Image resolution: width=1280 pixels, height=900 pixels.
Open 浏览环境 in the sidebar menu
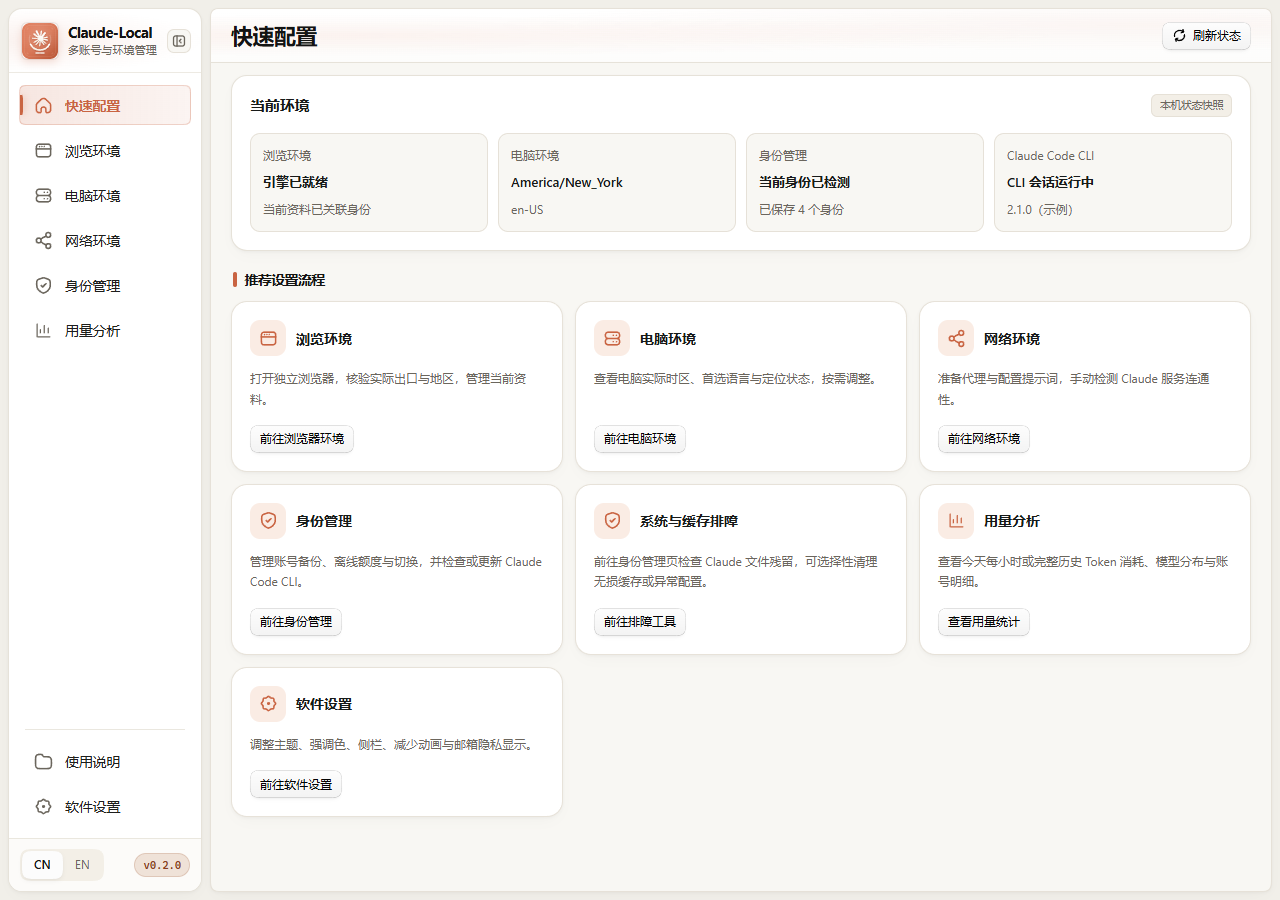105,151
